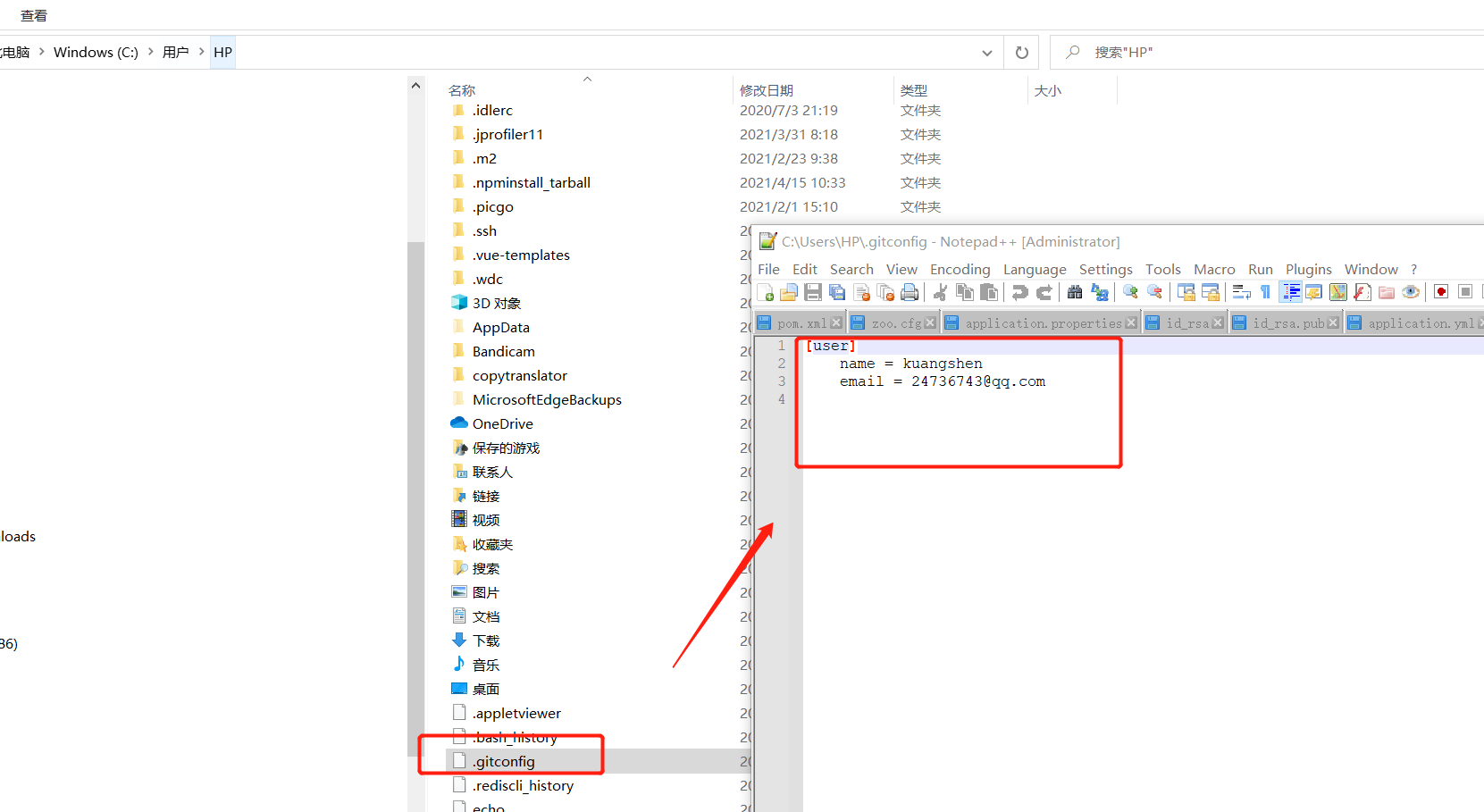Select the OneDrive item

503,424
